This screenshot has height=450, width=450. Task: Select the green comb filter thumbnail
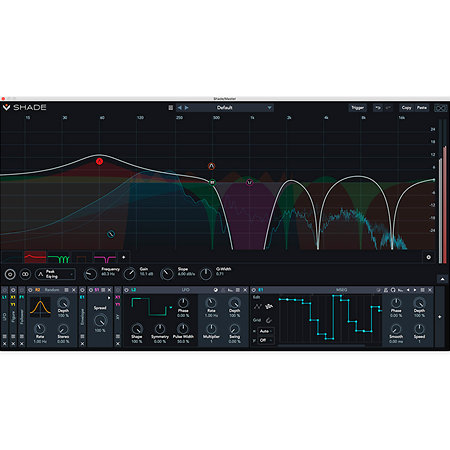58,257
